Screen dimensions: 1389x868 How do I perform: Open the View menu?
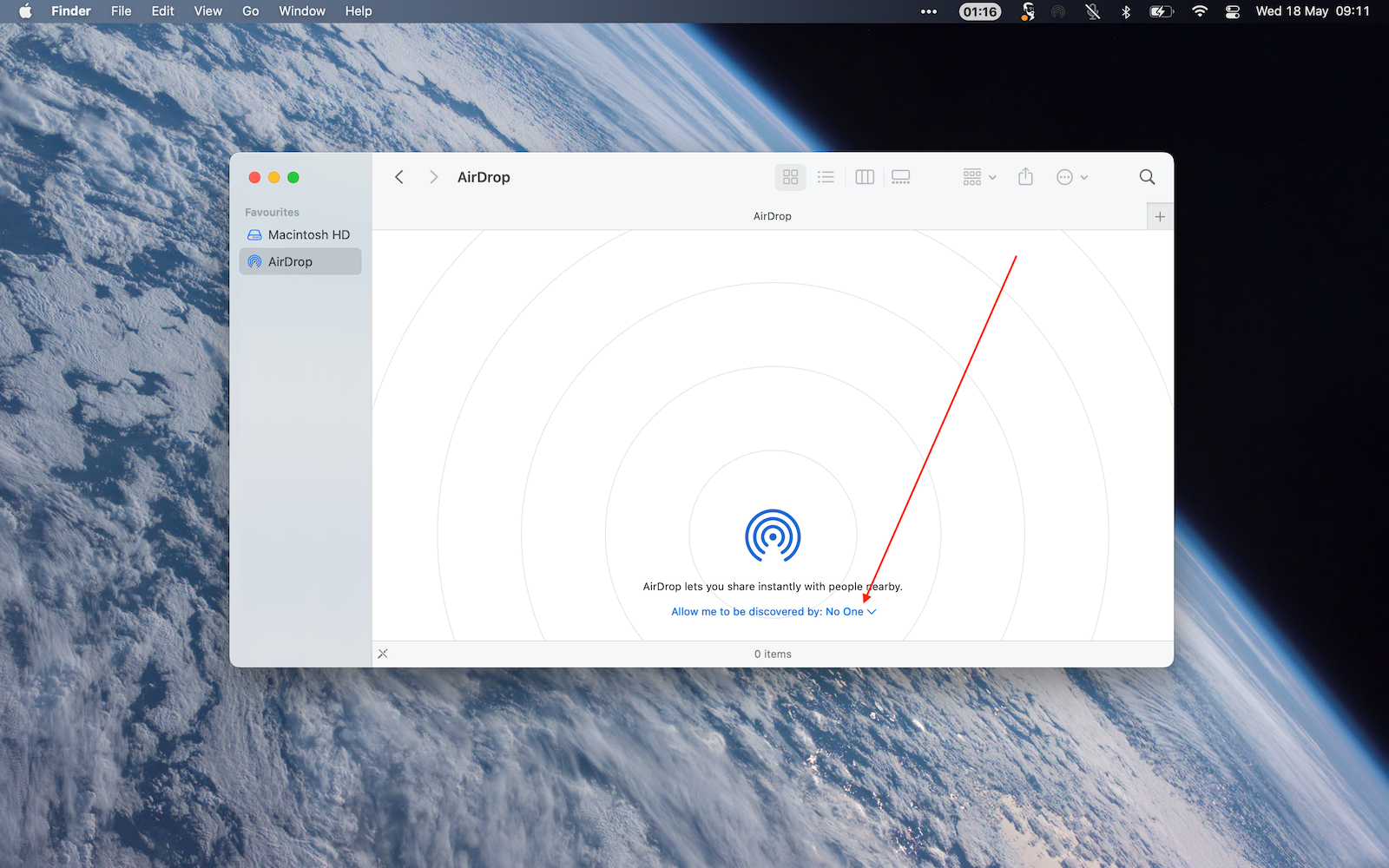(x=207, y=11)
